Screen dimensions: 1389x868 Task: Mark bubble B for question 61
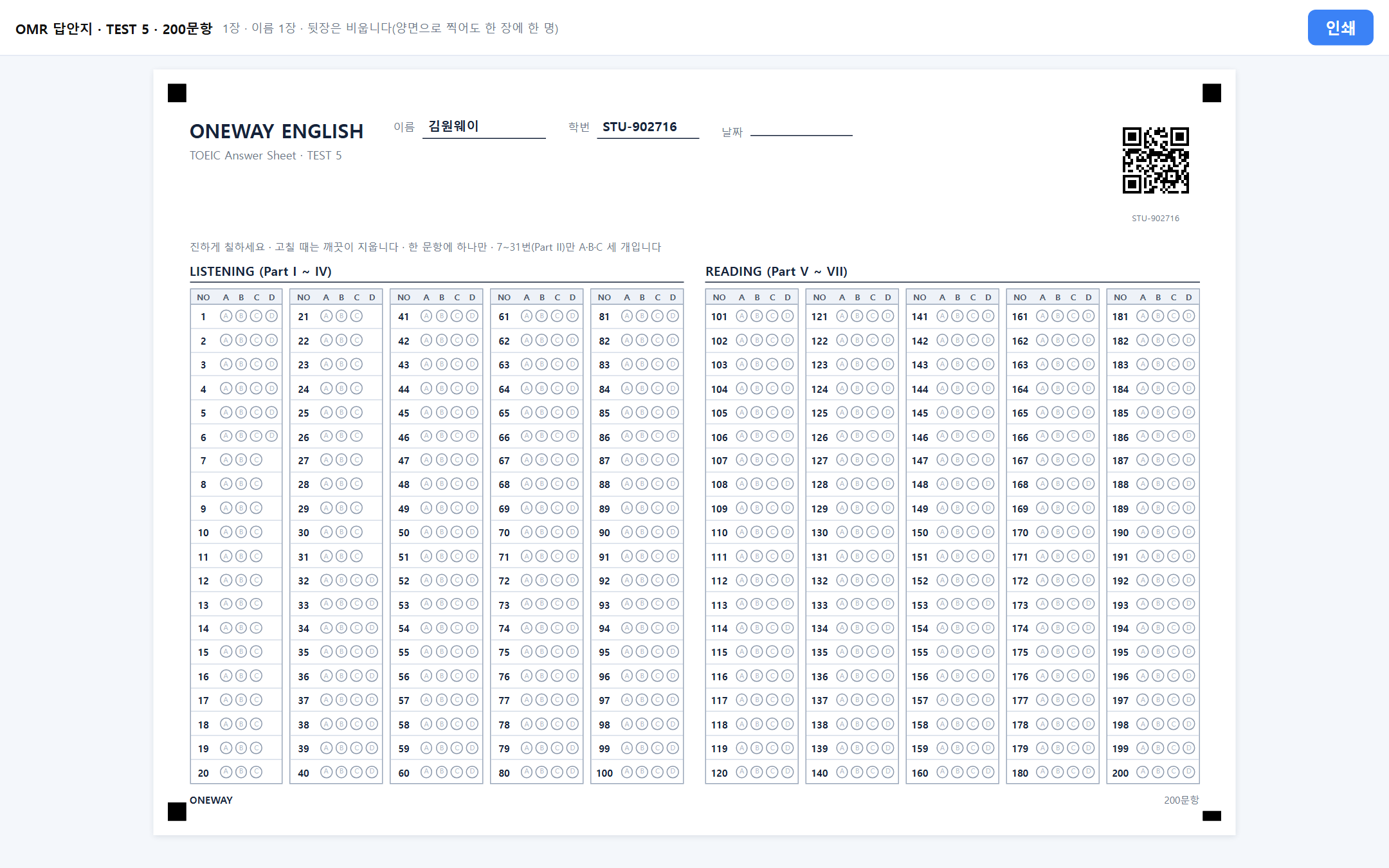tap(542, 316)
